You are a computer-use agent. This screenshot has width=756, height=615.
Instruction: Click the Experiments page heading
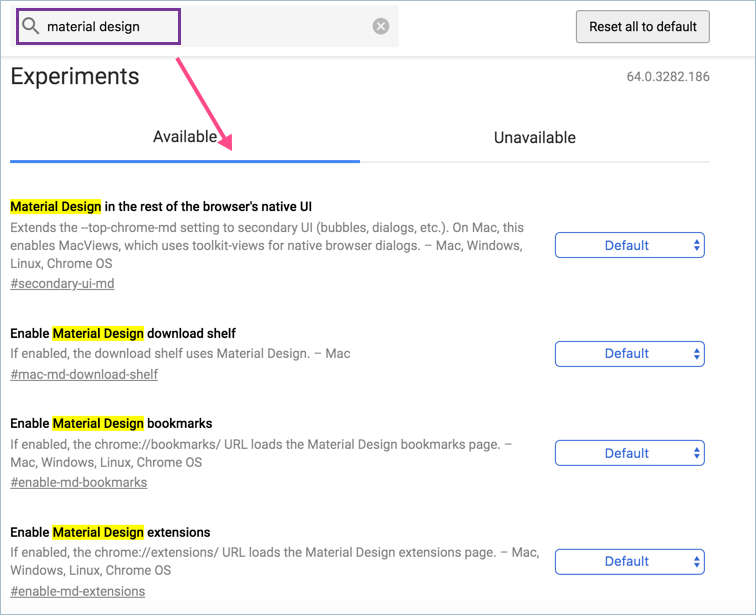pyautogui.click(x=75, y=77)
